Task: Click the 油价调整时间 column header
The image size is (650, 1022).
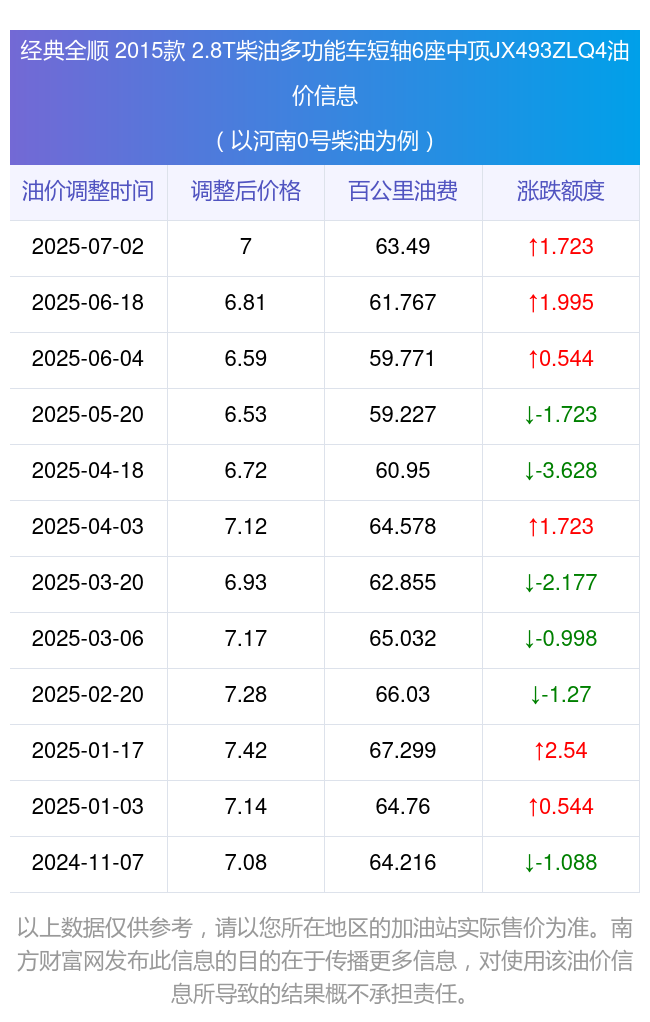Action: (x=88, y=191)
